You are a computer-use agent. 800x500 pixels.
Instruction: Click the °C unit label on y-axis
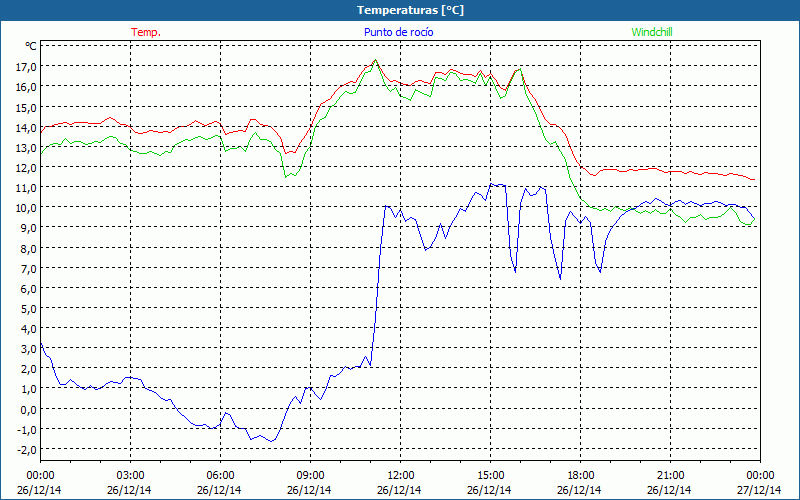tap(31, 46)
